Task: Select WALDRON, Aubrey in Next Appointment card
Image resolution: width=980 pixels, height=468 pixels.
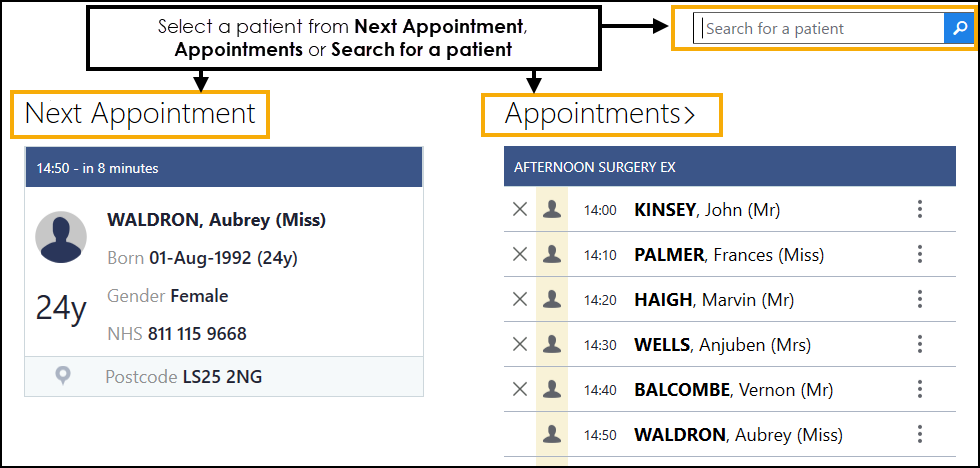Action: 216,220
